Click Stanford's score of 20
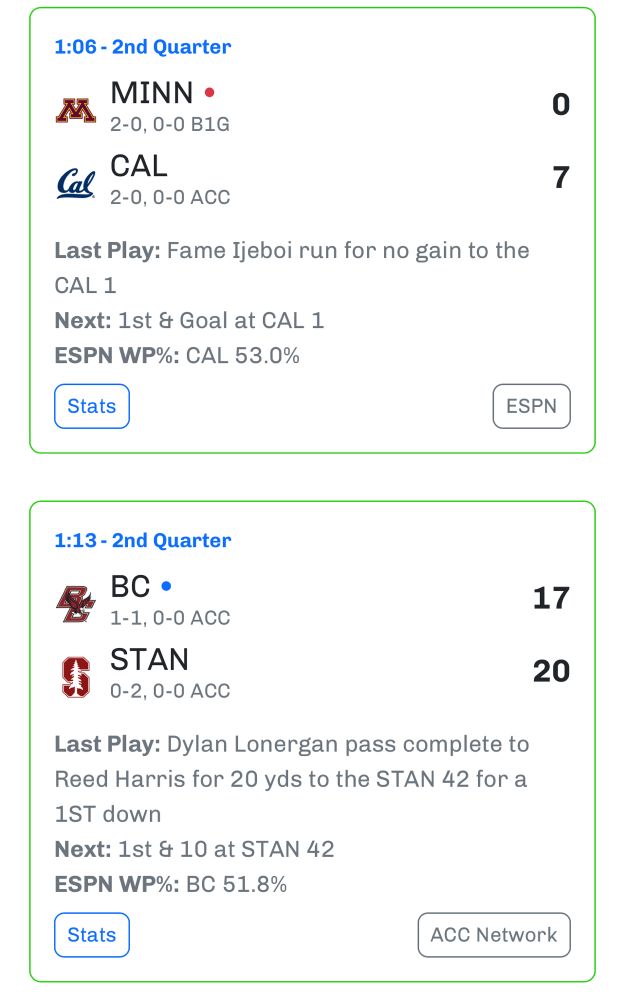Viewport: 625px width, 1000px height. 551,671
